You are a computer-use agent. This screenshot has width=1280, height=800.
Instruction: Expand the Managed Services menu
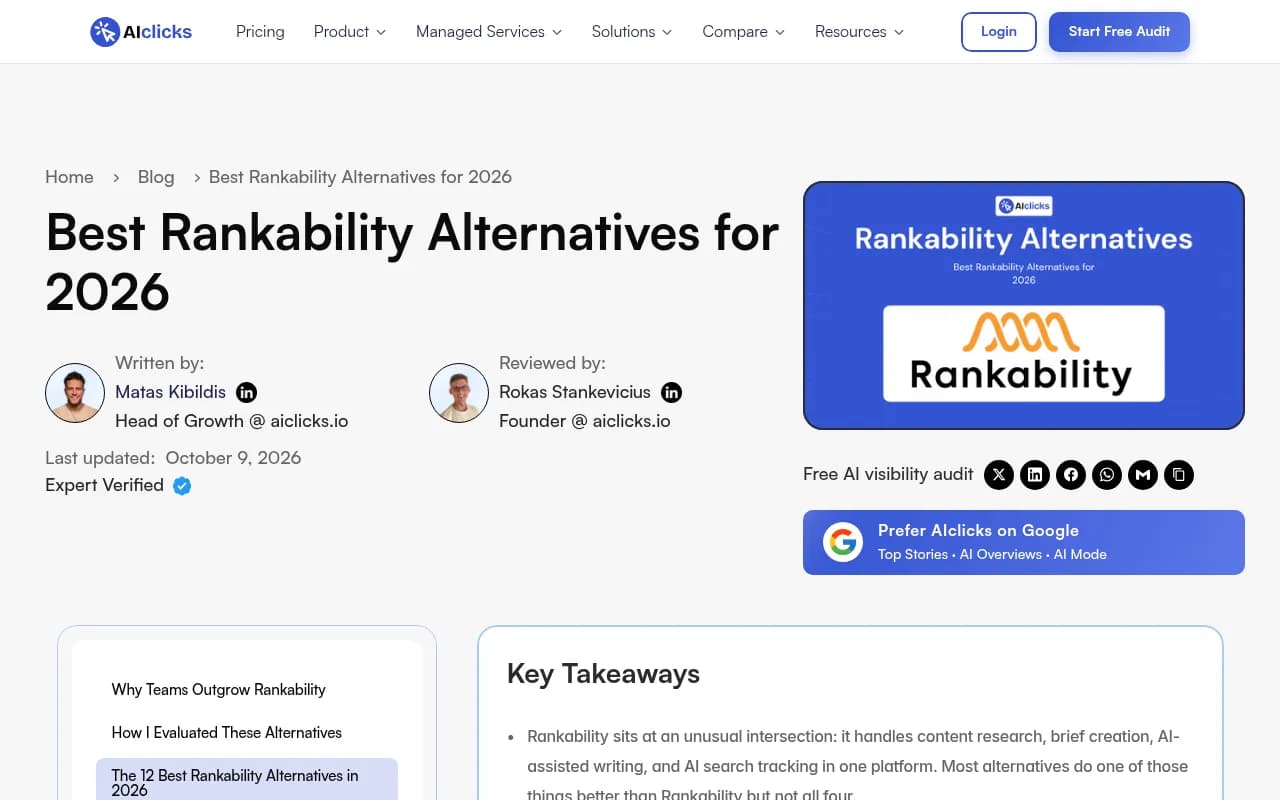tap(489, 32)
